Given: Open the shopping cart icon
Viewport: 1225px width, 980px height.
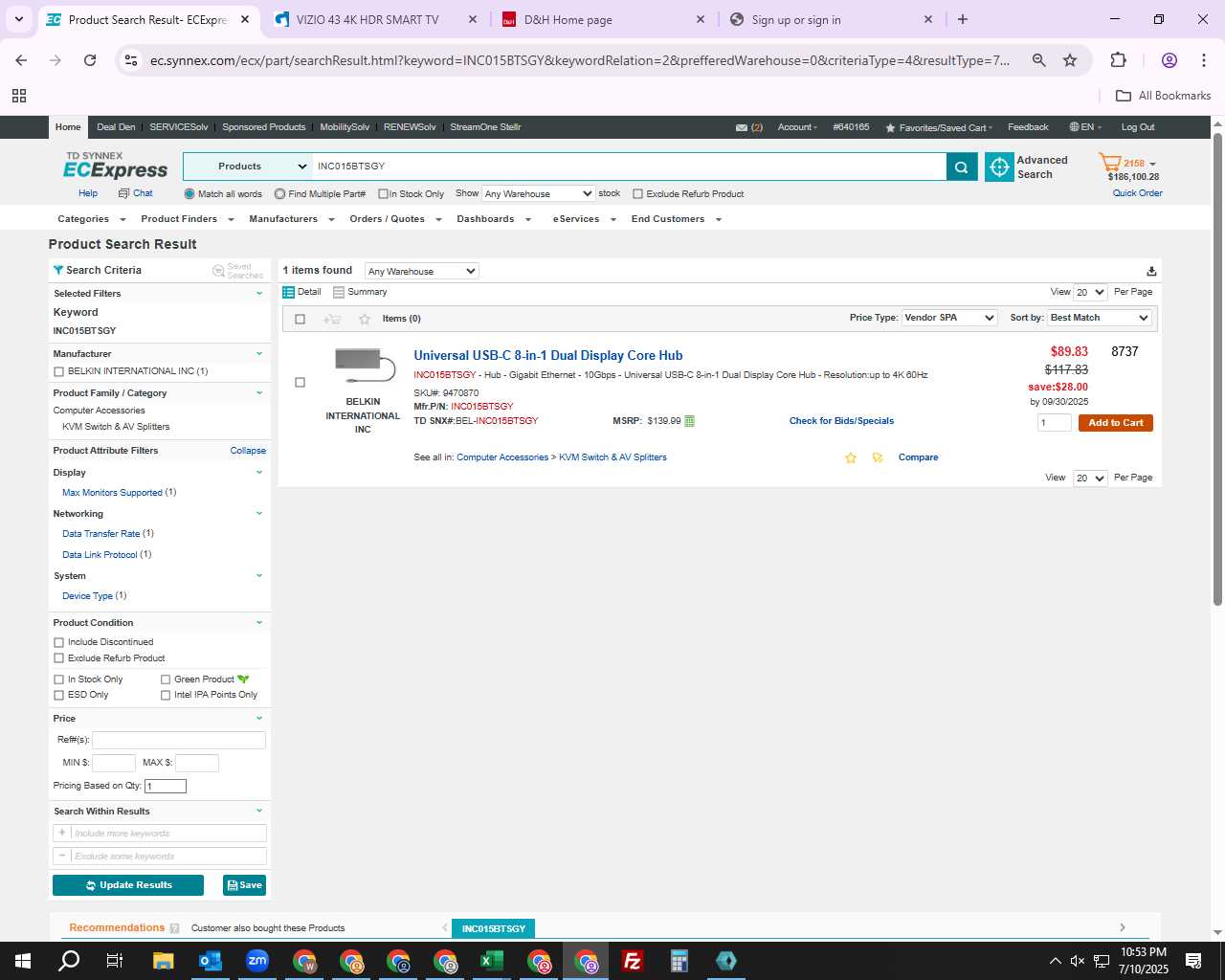Looking at the screenshot, I should [1109, 163].
